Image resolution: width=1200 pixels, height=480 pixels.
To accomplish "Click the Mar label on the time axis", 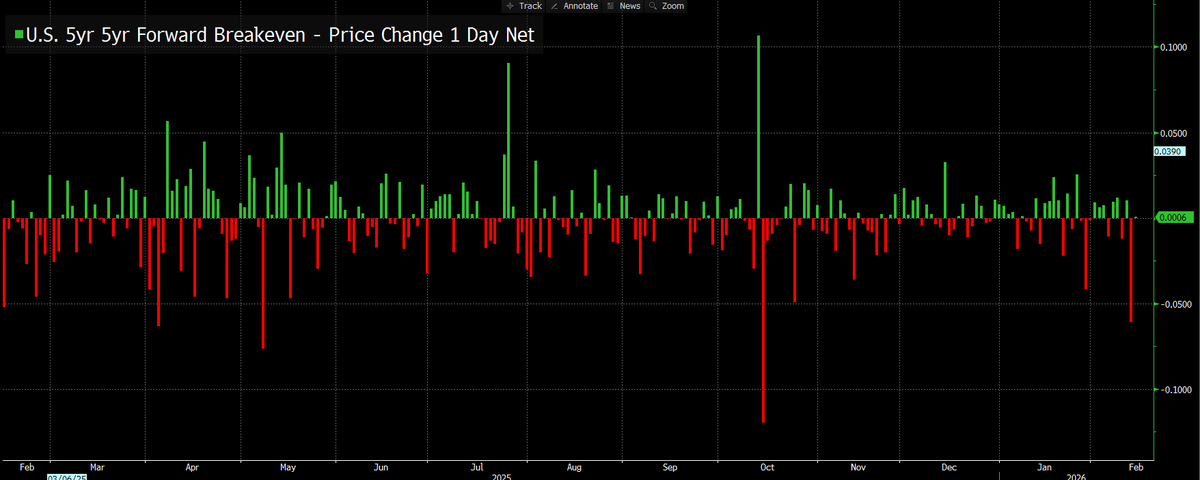I will pyautogui.click(x=97, y=467).
